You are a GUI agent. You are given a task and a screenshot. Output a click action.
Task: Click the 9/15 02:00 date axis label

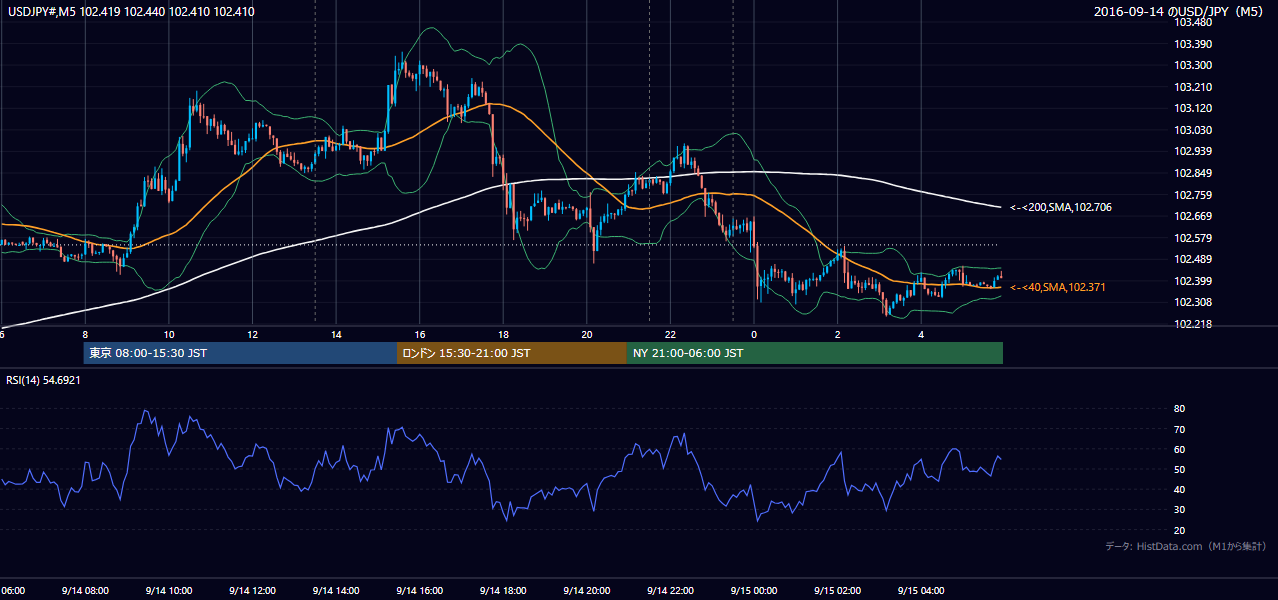pos(838,590)
